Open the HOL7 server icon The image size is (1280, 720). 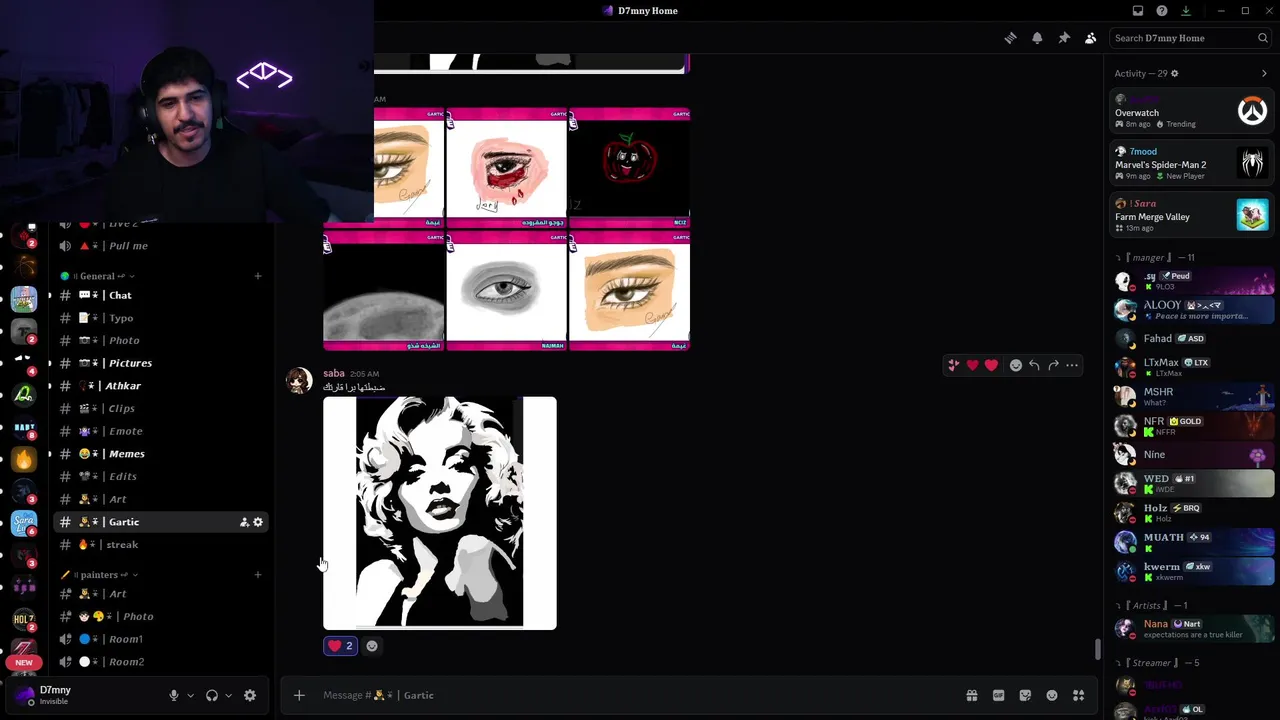coord(24,620)
